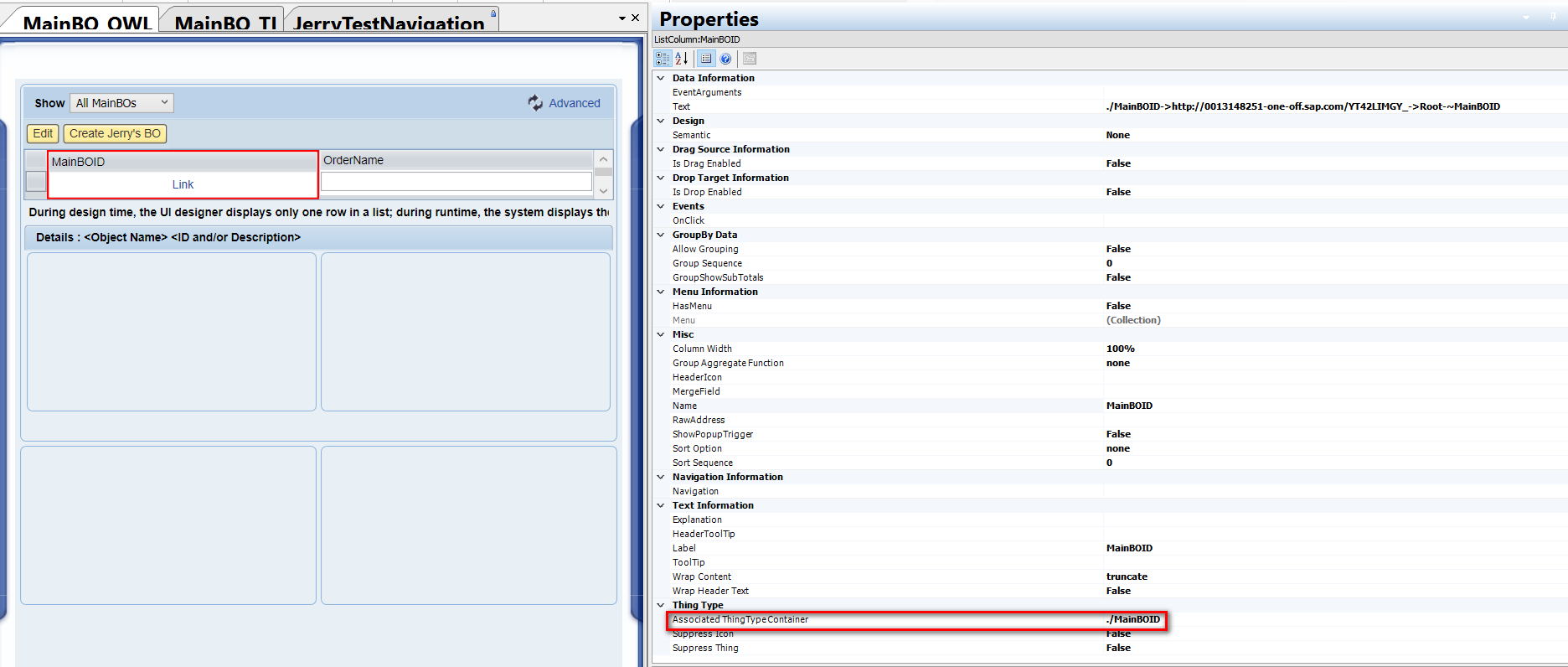The height and width of the screenshot is (667, 1568).
Task: Open the Show All MainBOs dropdown
Action: point(121,103)
